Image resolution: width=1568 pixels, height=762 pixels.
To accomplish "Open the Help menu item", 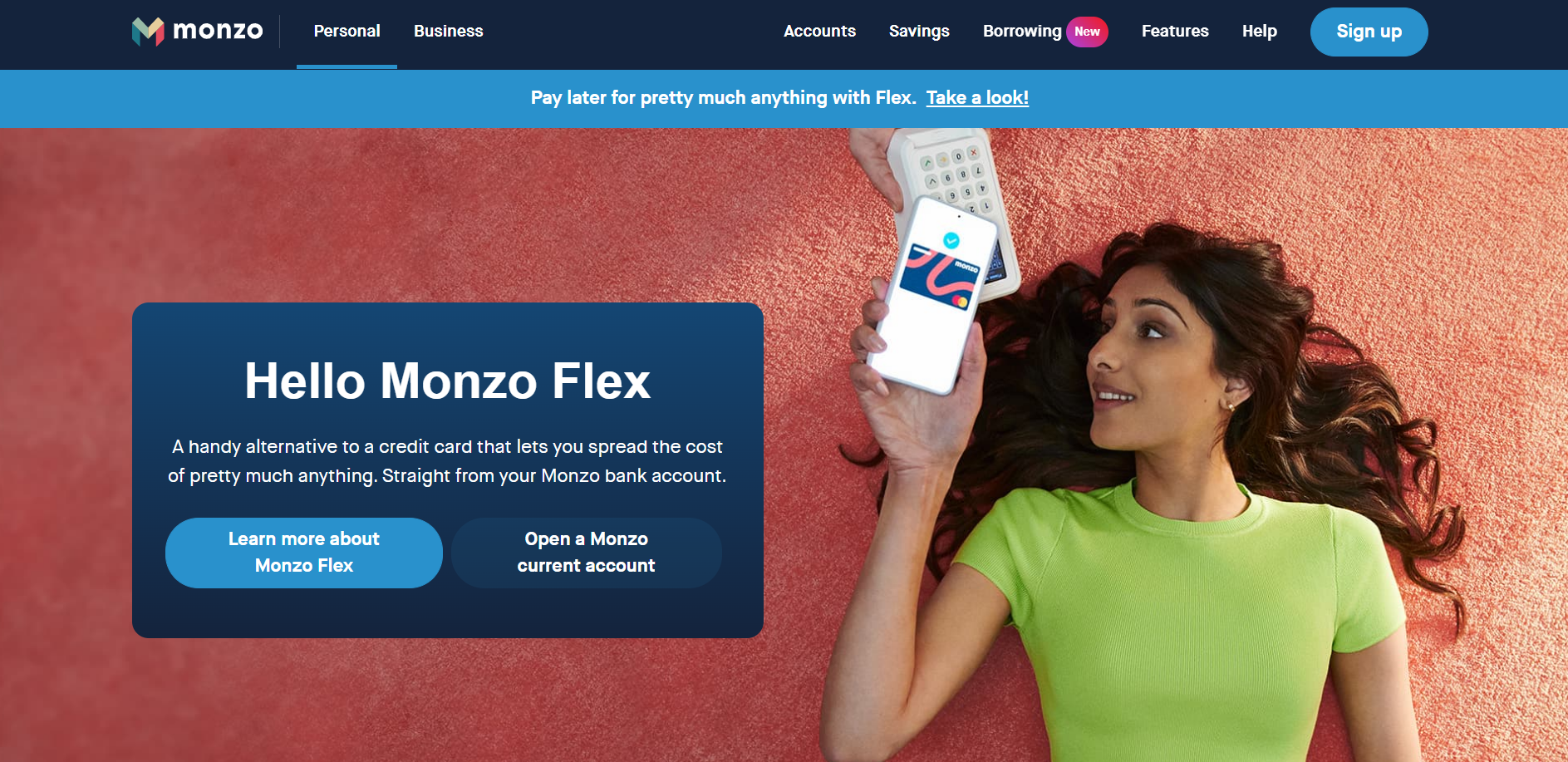I will 1260,32.
